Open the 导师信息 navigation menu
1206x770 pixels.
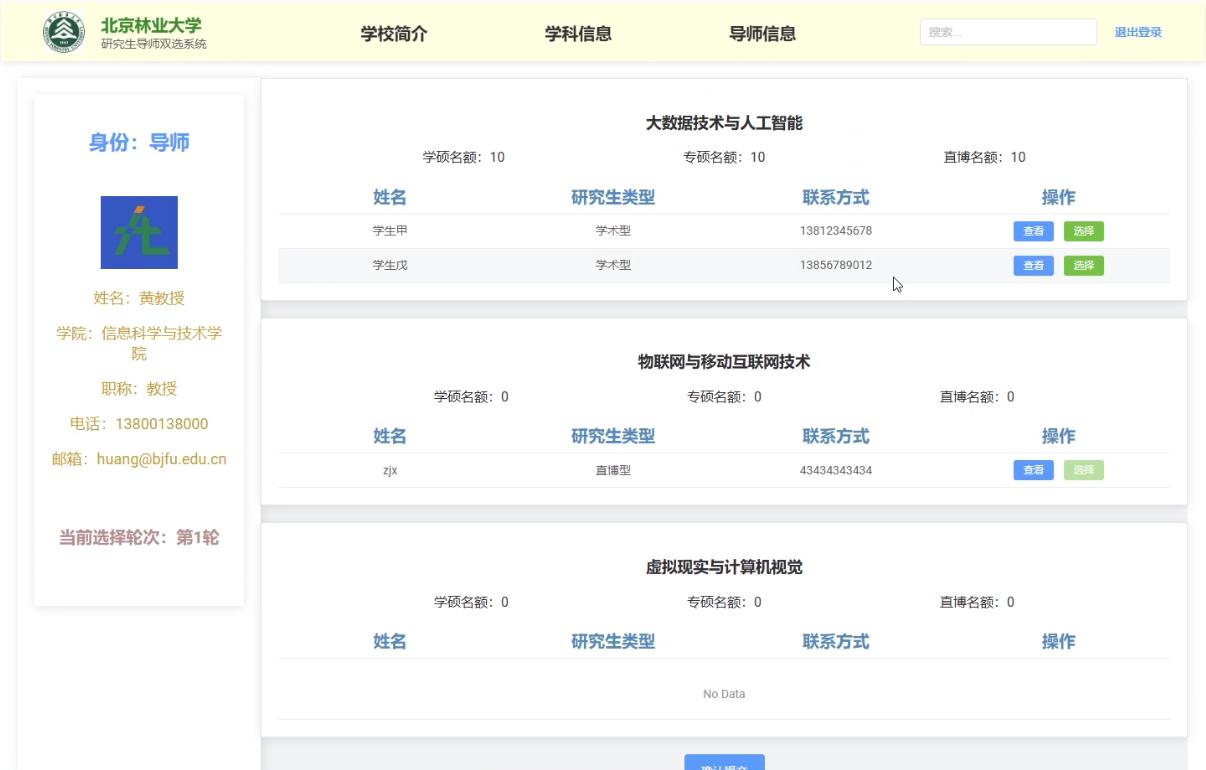(x=762, y=33)
